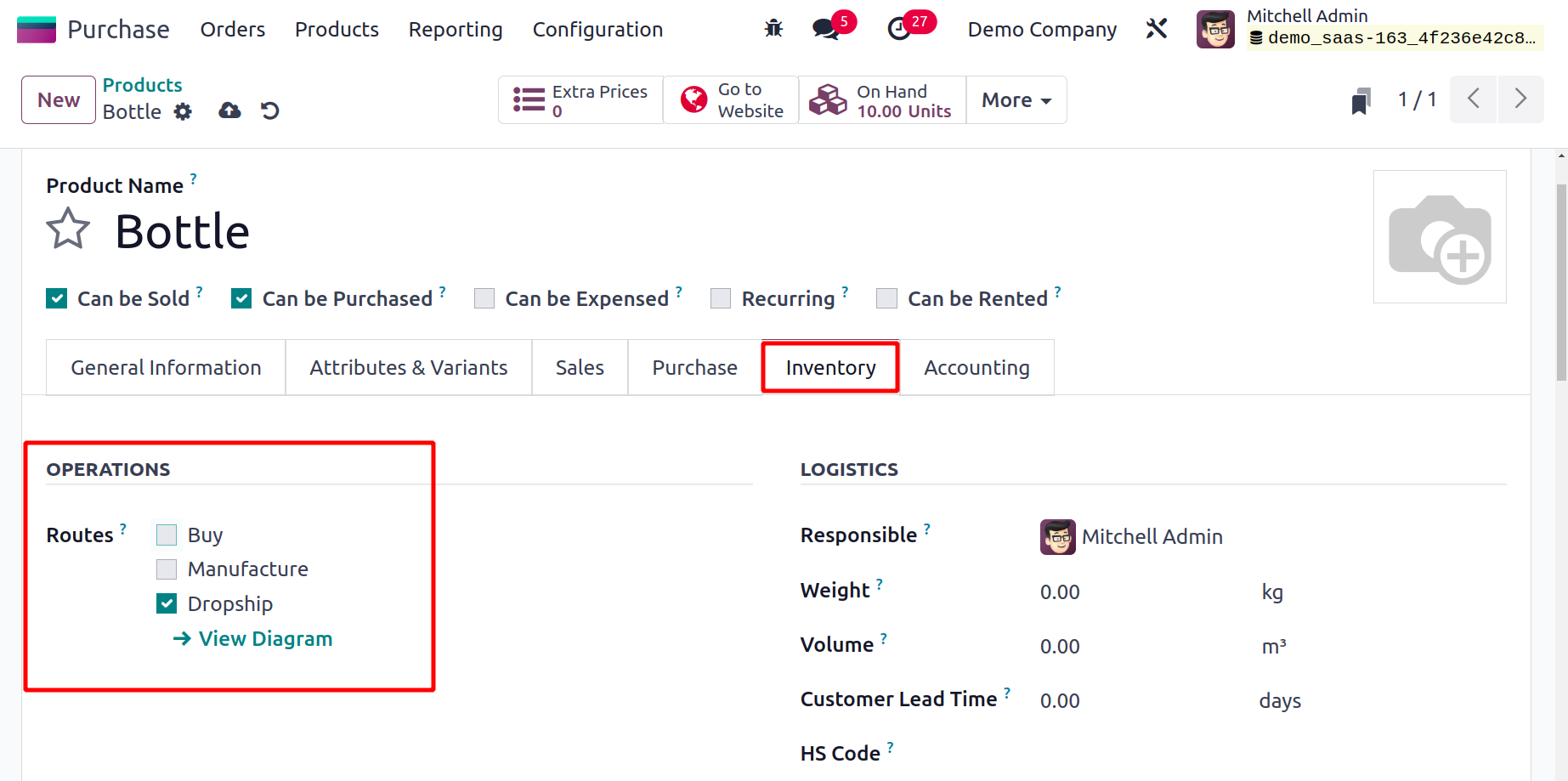
Task: Discard changes with the undo arrow icon
Action: 270,111
